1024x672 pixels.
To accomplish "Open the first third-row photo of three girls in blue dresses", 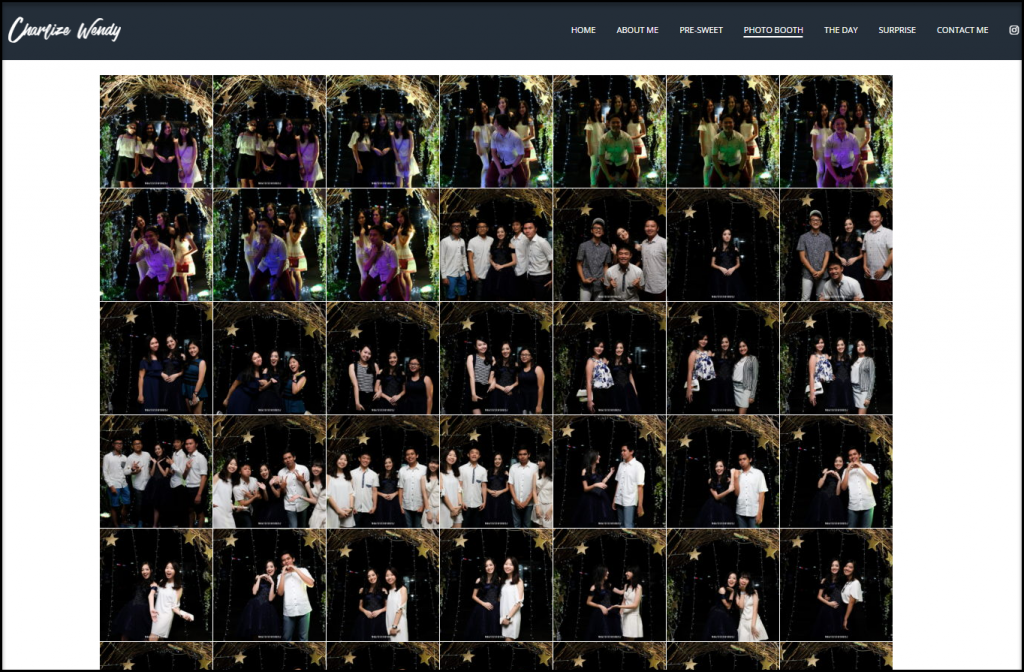I will 156,358.
